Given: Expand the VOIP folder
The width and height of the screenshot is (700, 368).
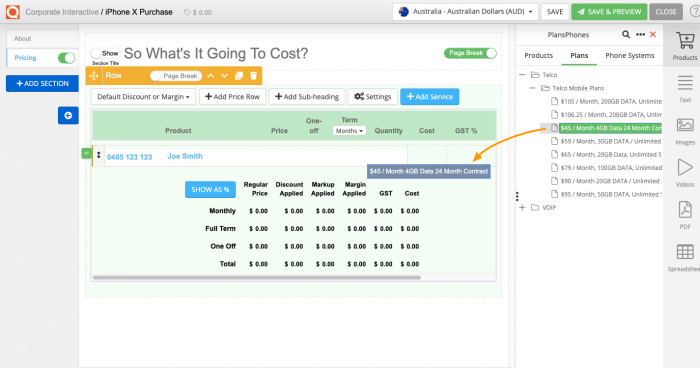Looking at the screenshot, I should [x=522, y=207].
